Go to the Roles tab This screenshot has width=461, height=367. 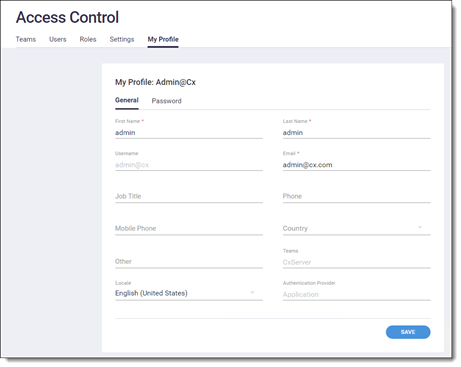point(88,39)
